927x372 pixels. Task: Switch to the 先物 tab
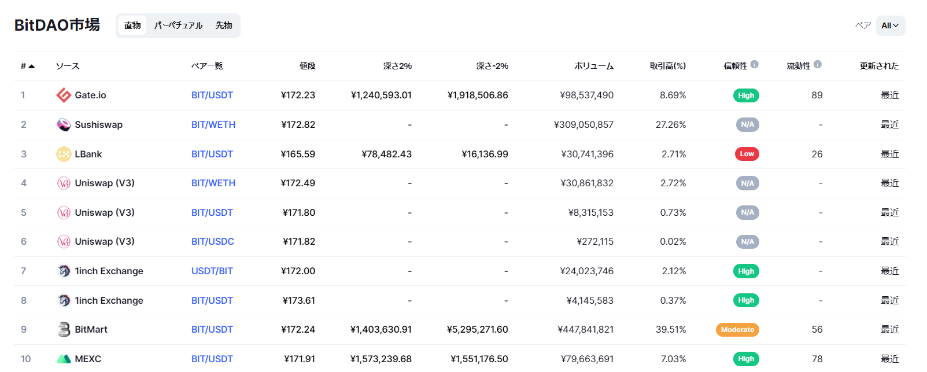pyautogui.click(x=224, y=25)
